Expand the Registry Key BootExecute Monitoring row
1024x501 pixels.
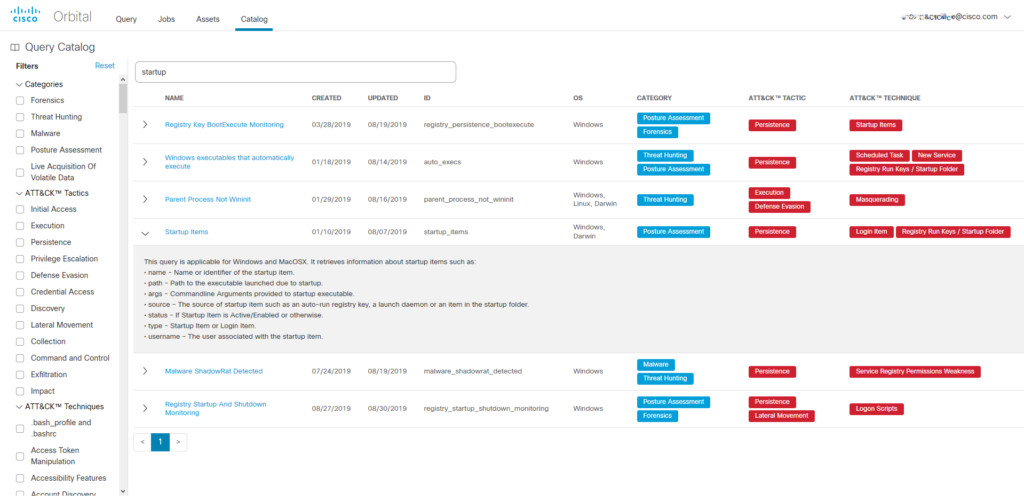[145, 125]
